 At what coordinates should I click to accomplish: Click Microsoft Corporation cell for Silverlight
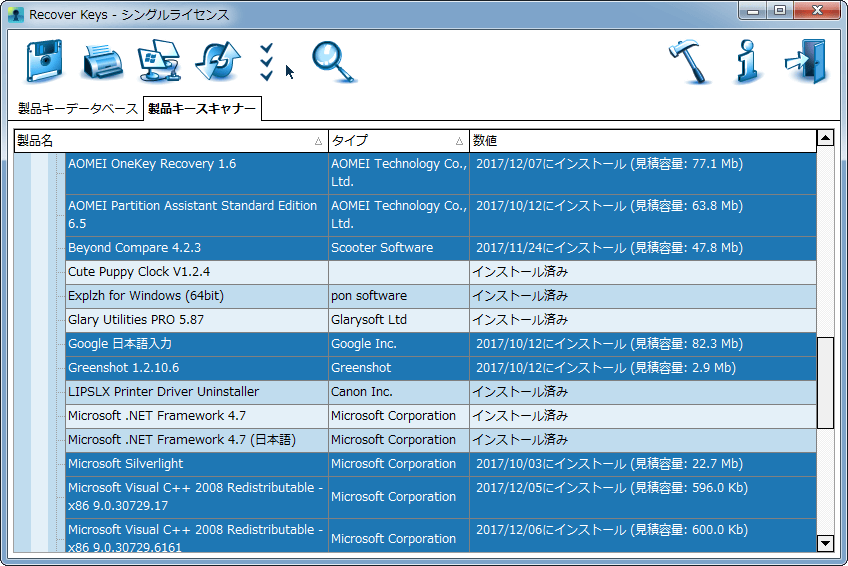(x=399, y=464)
